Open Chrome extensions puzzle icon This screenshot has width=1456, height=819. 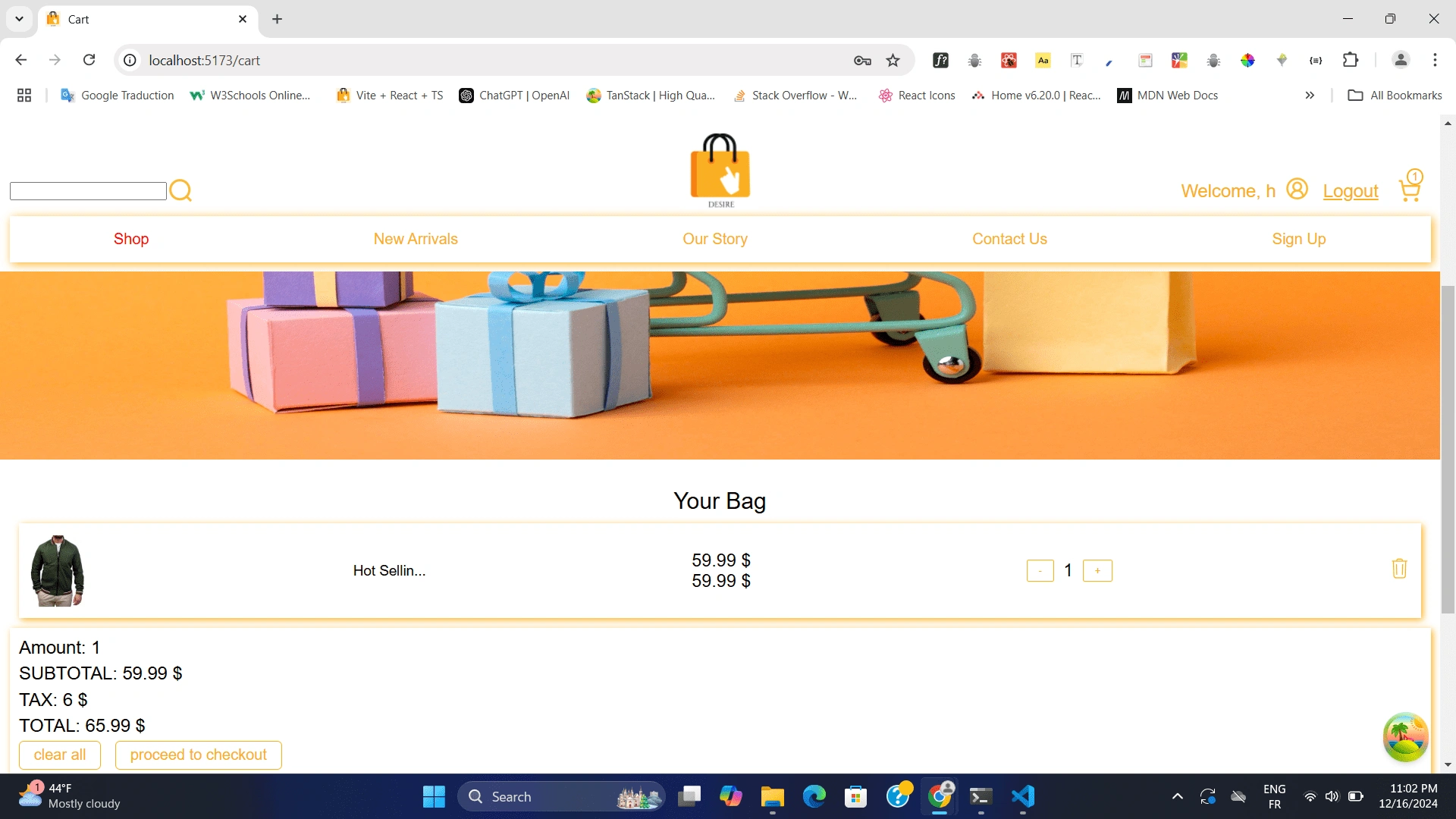(1350, 61)
